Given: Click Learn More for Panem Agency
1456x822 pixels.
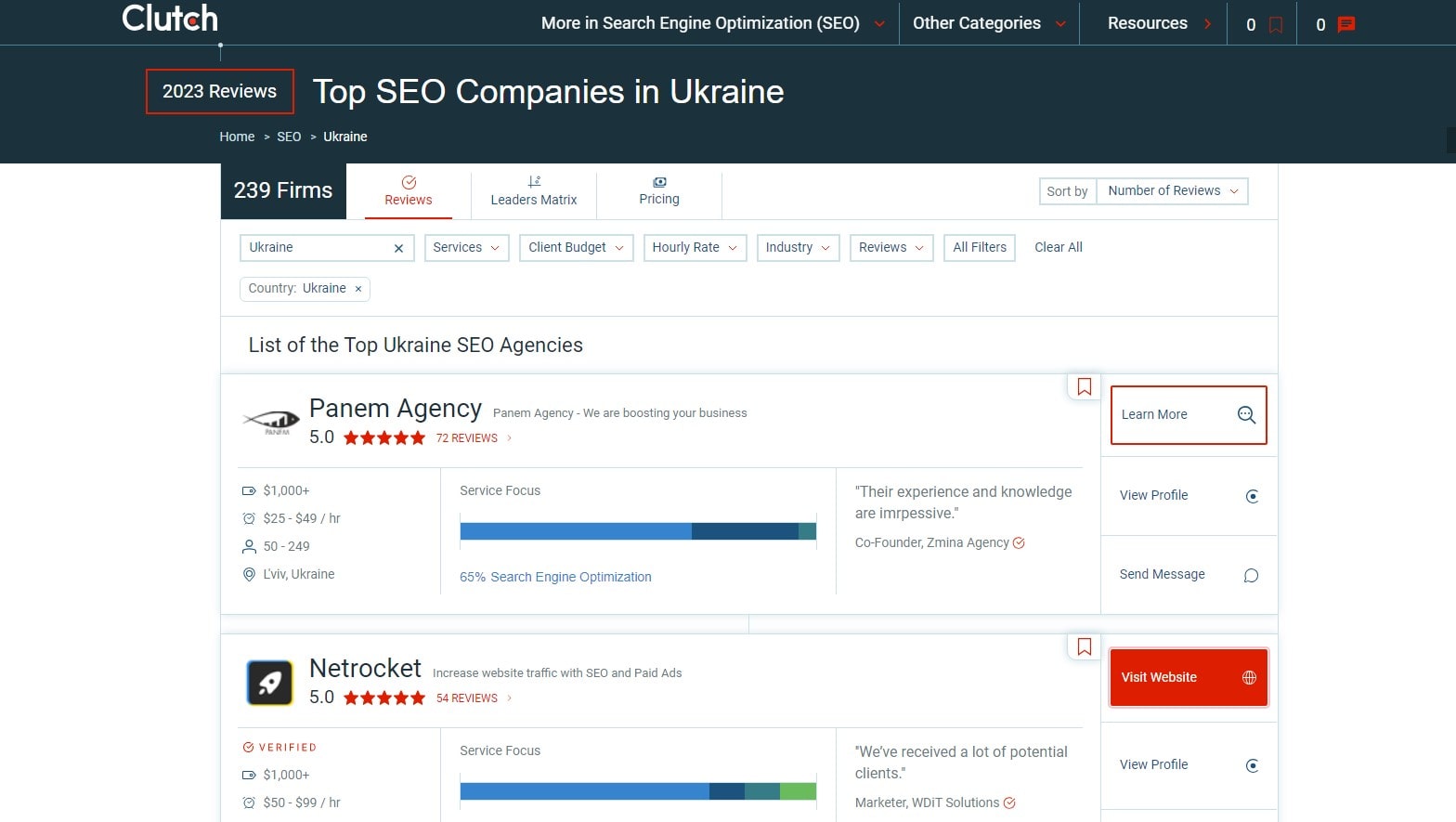Looking at the screenshot, I should 1189,415.
